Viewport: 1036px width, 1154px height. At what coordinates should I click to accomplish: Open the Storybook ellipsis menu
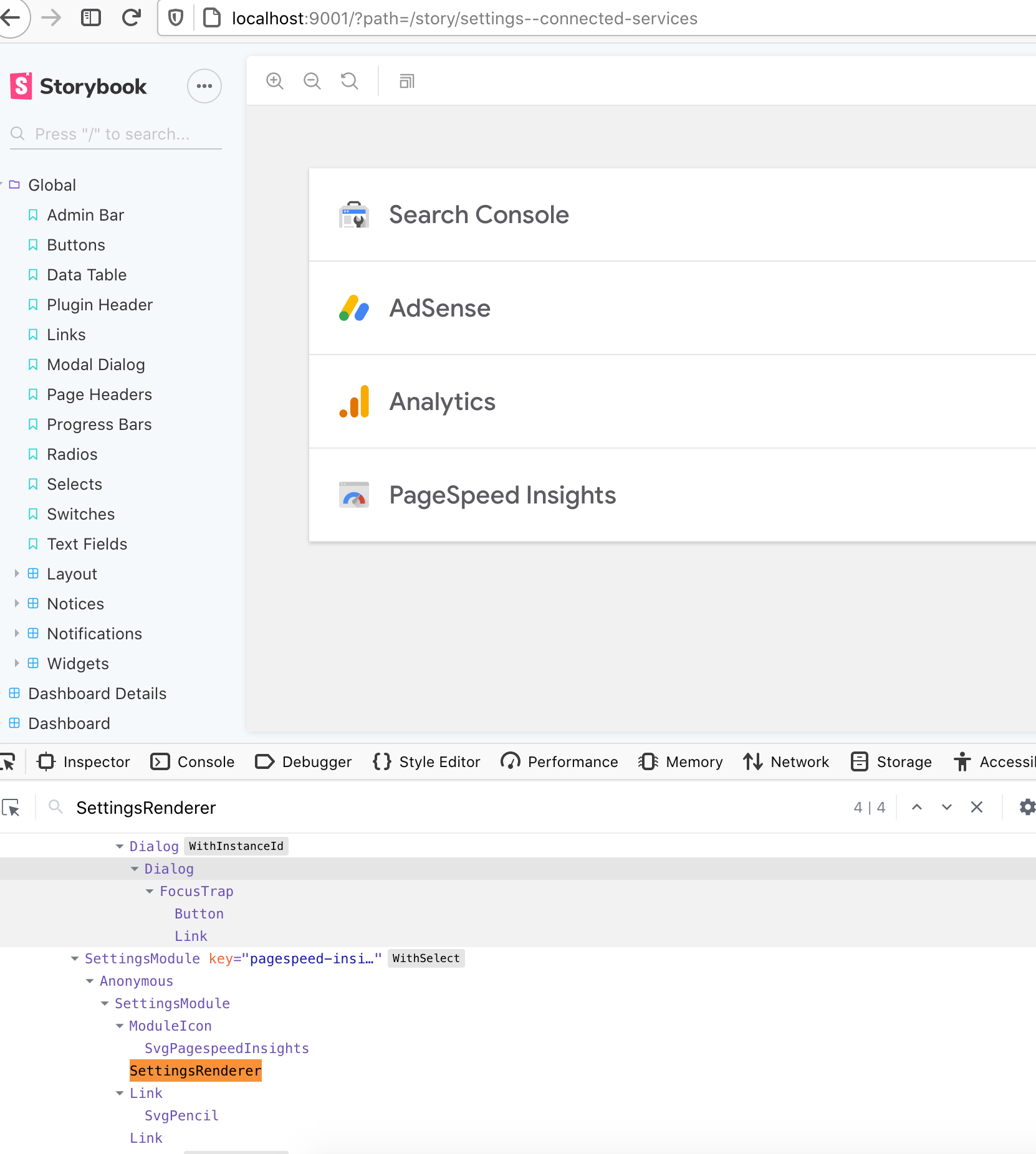coord(204,86)
